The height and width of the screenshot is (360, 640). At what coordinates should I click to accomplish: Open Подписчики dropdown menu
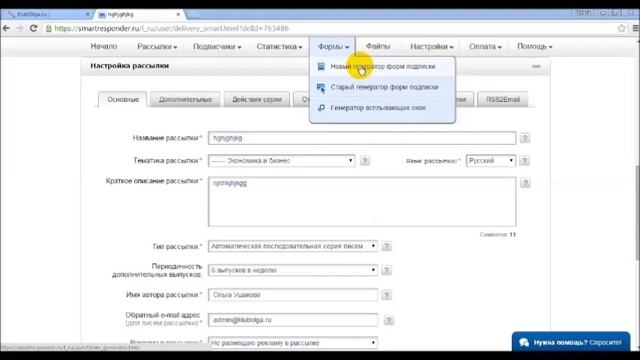point(217,47)
